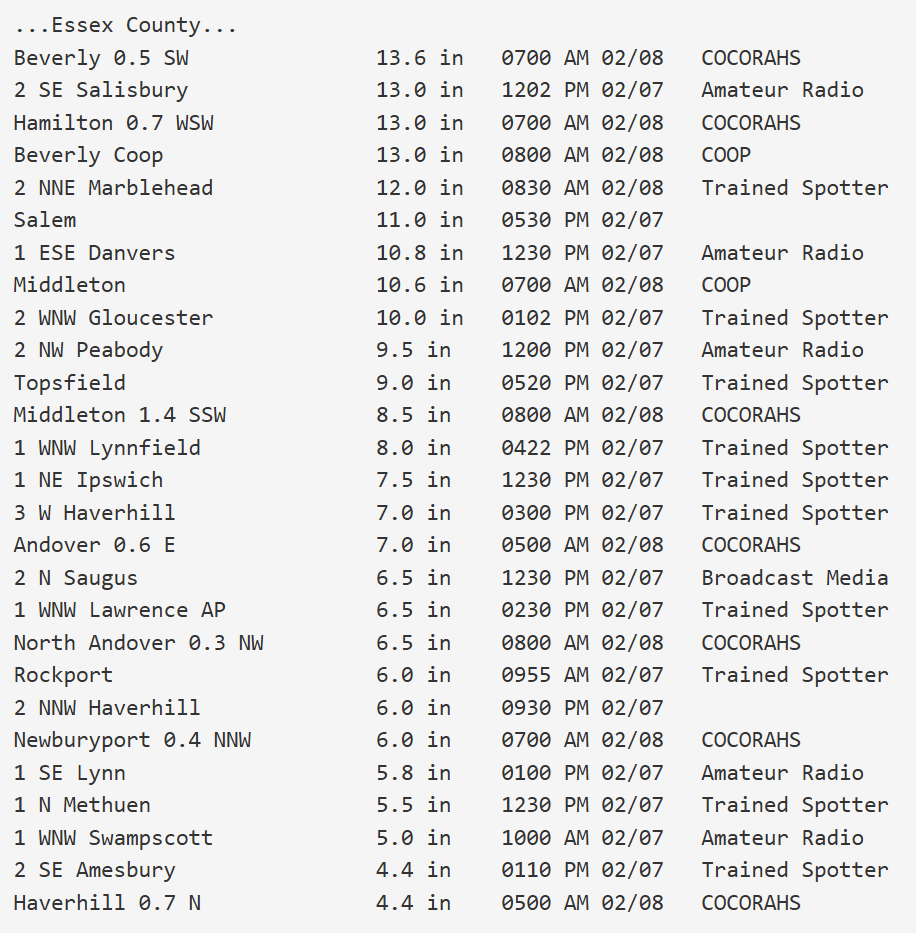
Task: Click the Beverly 0.5 SW location
Action: click(x=101, y=58)
